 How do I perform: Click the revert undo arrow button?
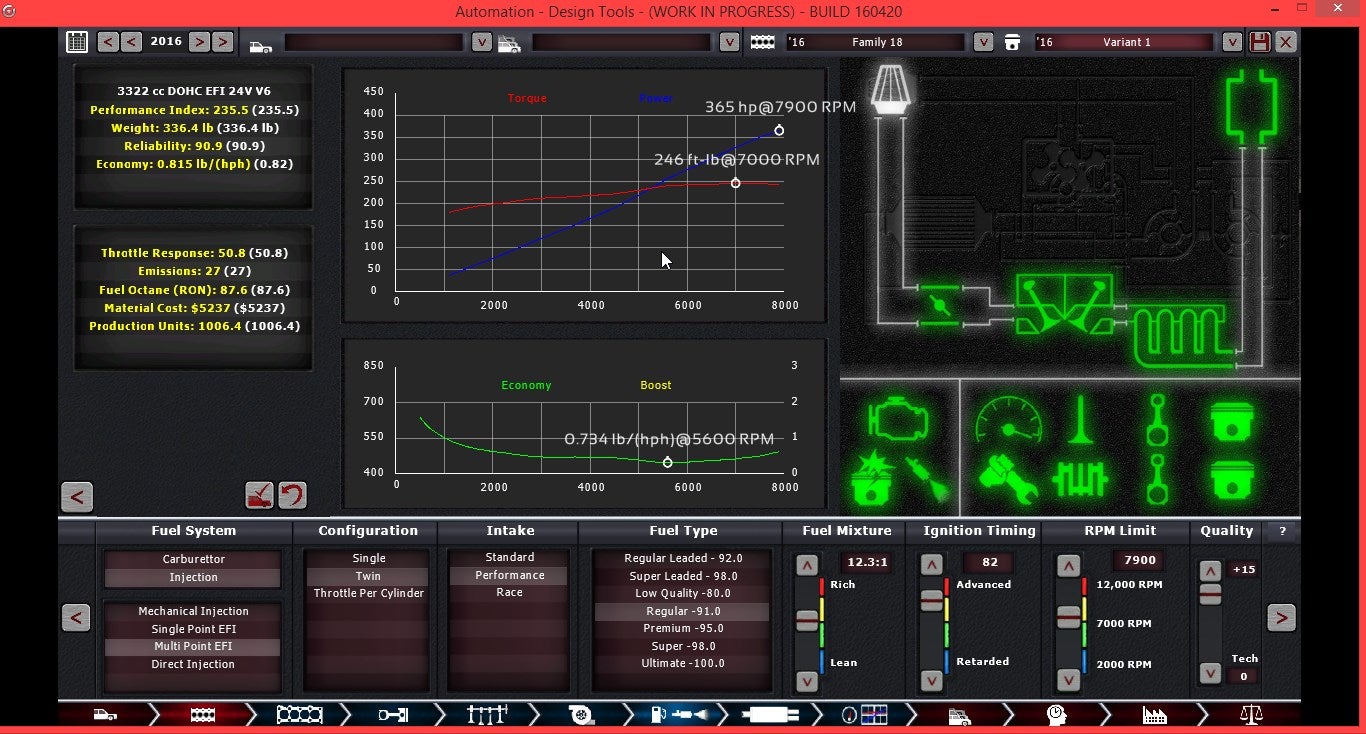(x=292, y=495)
